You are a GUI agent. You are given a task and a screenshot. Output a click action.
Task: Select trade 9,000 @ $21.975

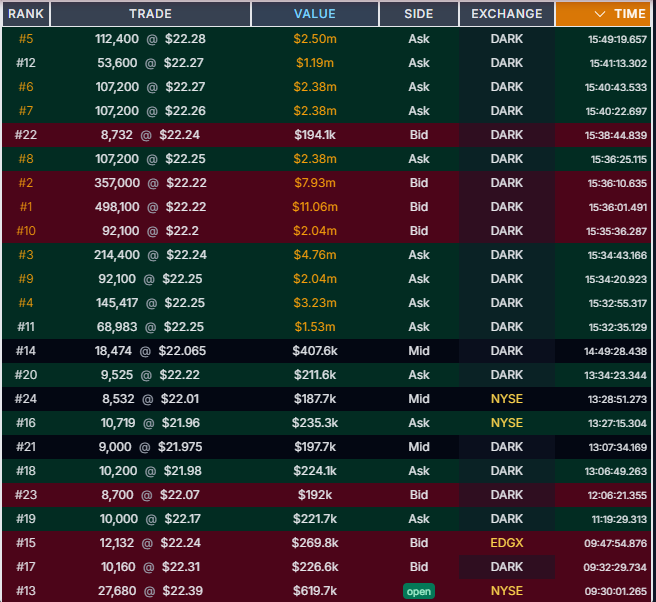[x=150, y=447]
